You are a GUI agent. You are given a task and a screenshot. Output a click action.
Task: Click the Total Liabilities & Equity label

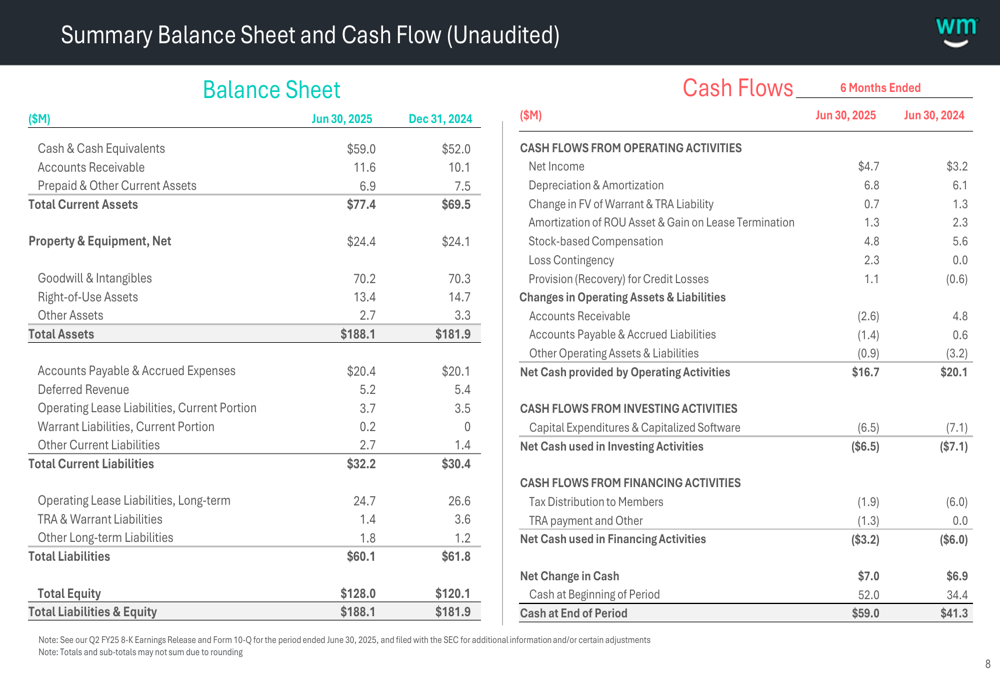pyautogui.click(x=92, y=611)
